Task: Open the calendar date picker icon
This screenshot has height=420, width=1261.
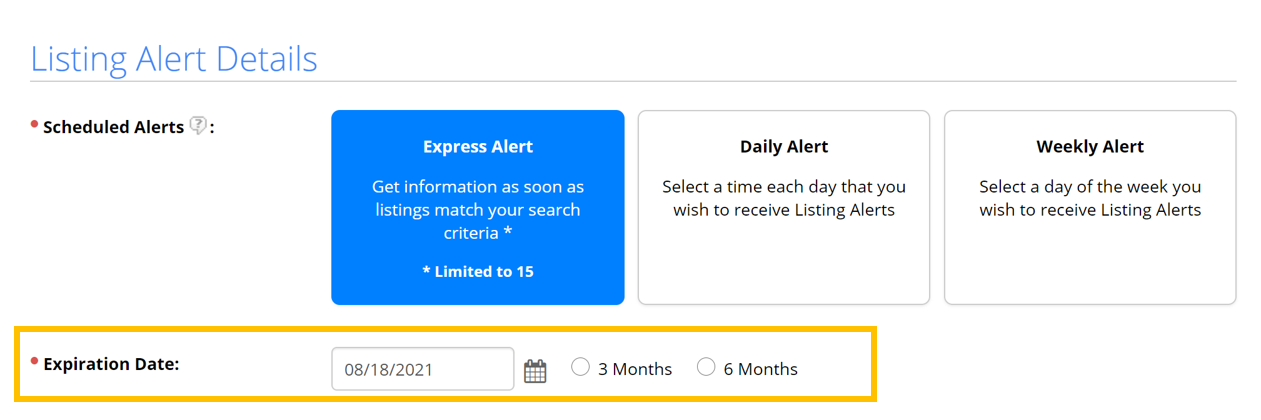Action: coord(536,371)
